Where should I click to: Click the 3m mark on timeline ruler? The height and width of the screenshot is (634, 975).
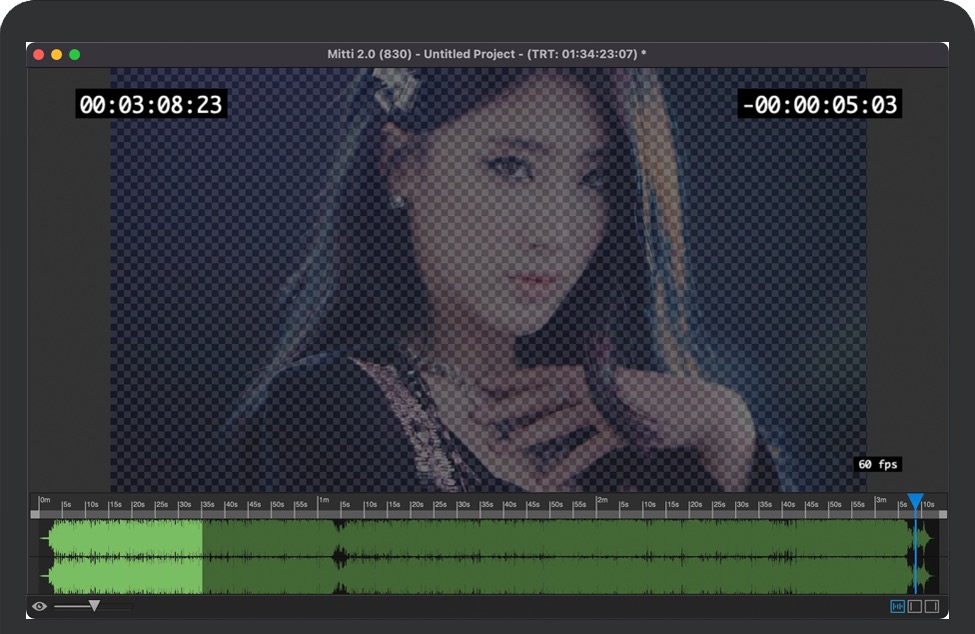(x=880, y=500)
